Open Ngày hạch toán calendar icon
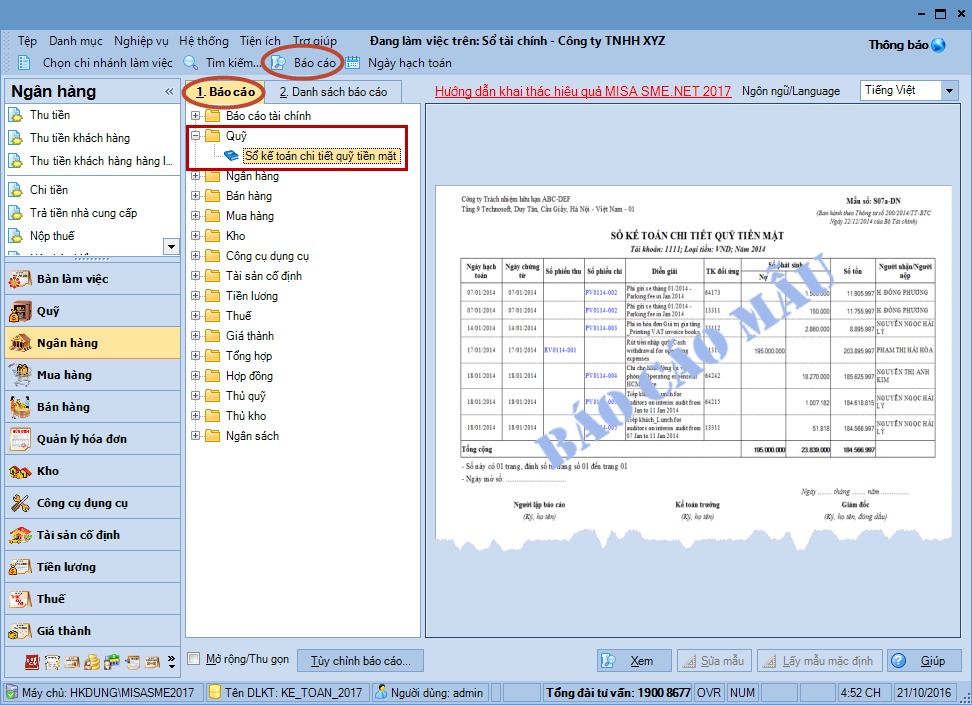This screenshot has width=972, height=705. (353, 63)
